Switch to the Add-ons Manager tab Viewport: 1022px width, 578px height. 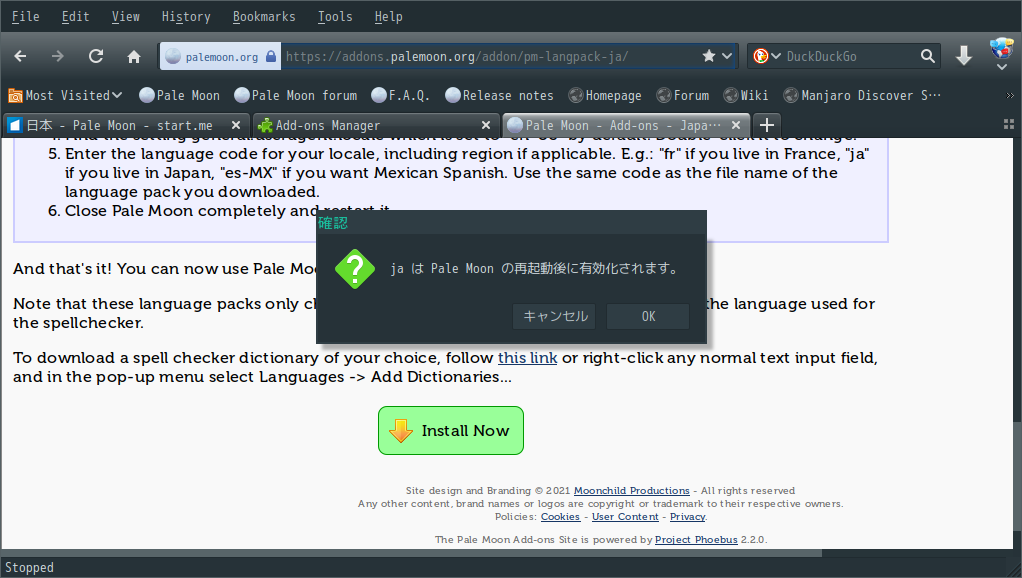click(375, 125)
